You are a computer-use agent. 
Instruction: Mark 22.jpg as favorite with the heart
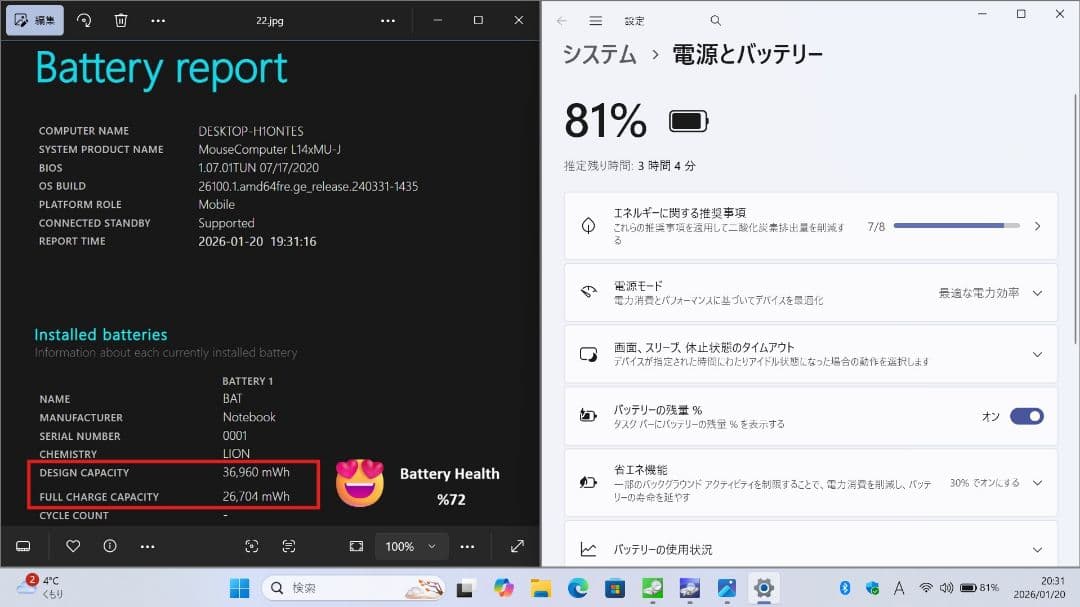pyautogui.click(x=71, y=546)
